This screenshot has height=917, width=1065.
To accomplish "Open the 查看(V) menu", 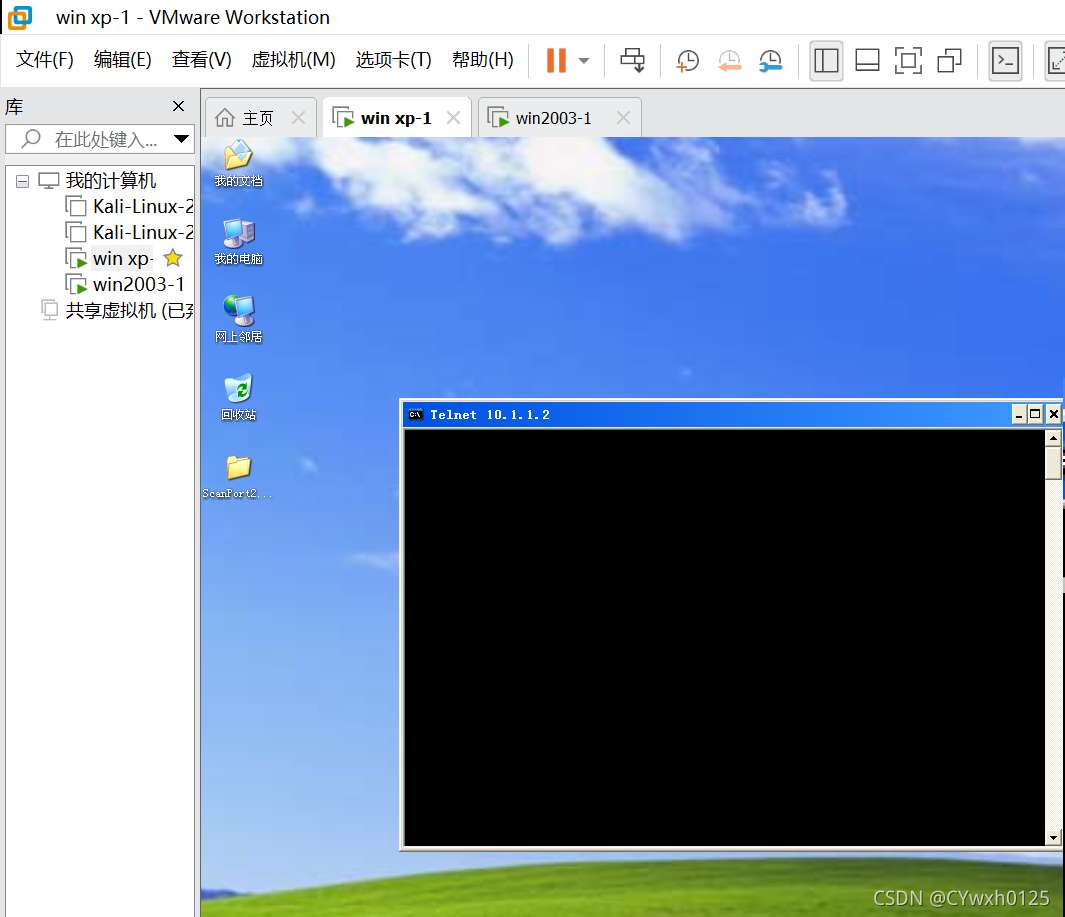I will 202,60.
